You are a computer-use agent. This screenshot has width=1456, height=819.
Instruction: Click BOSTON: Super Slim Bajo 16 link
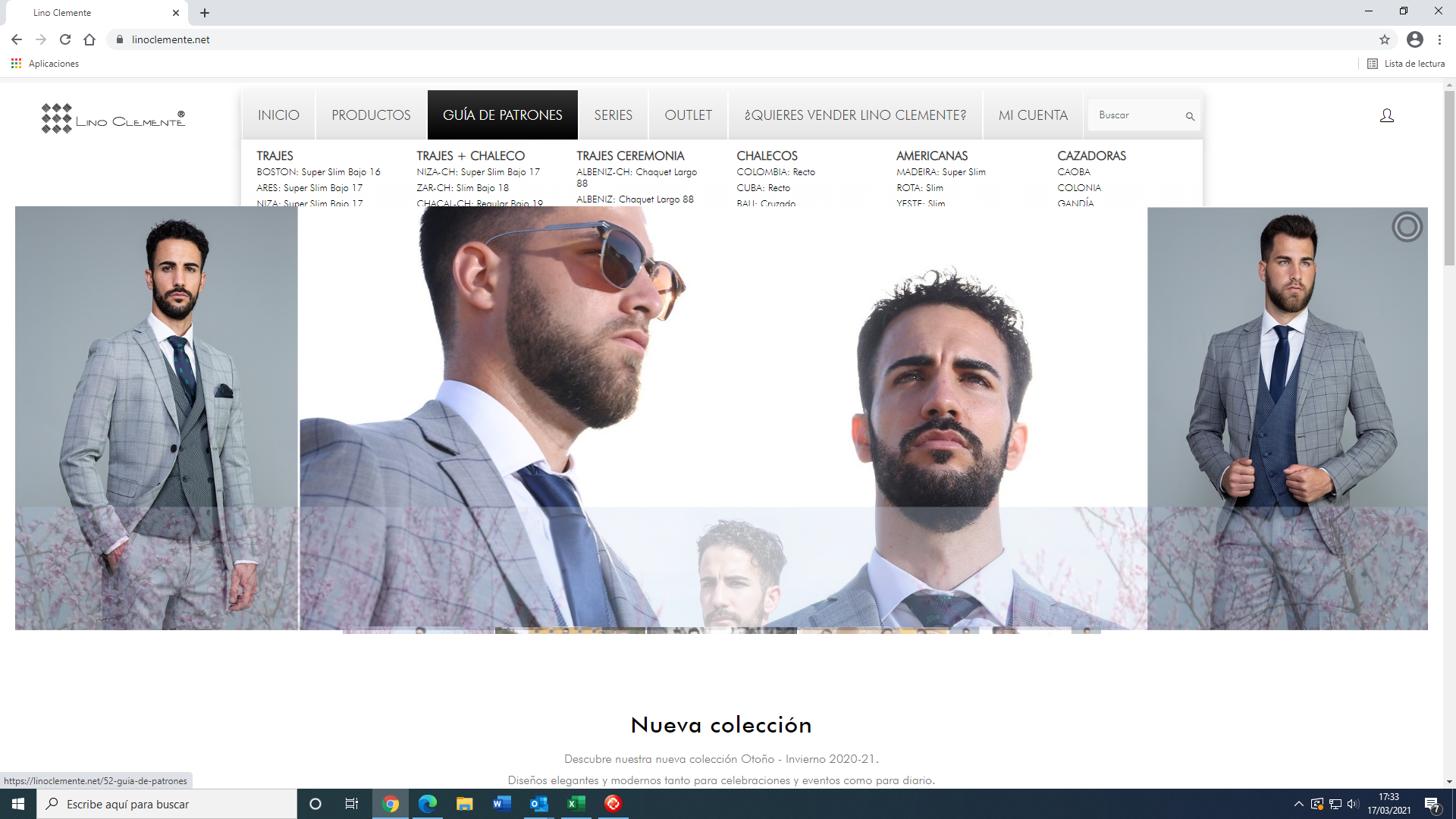pyautogui.click(x=318, y=172)
